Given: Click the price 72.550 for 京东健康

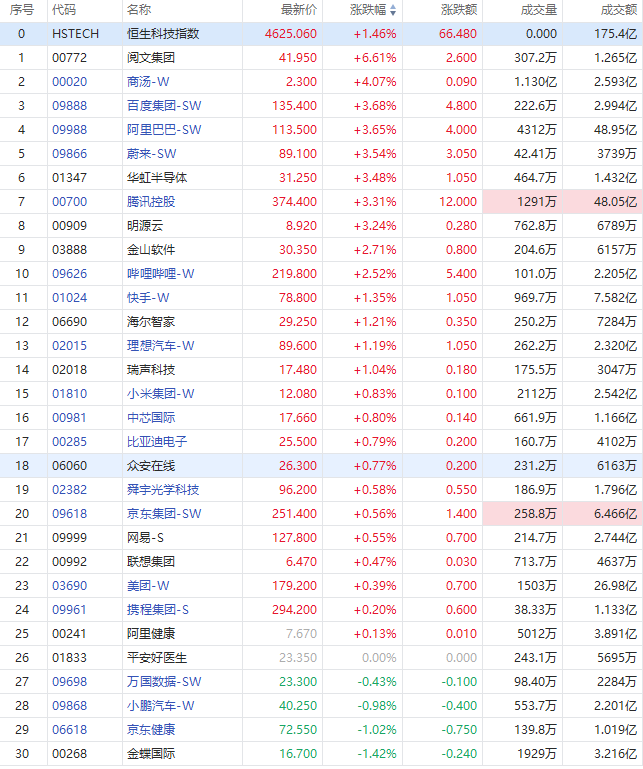Looking at the screenshot, I should pos(298,730).
